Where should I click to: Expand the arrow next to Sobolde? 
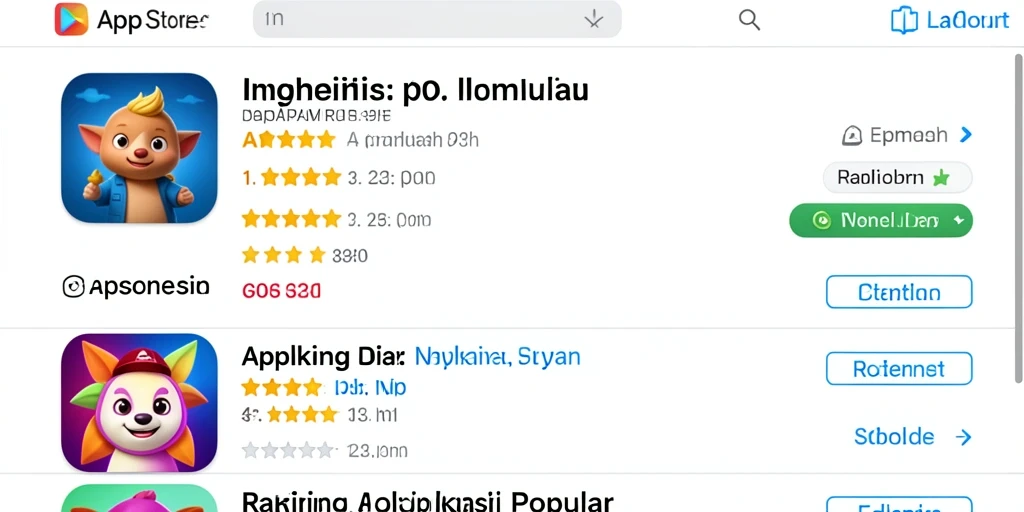pos(963,437)
